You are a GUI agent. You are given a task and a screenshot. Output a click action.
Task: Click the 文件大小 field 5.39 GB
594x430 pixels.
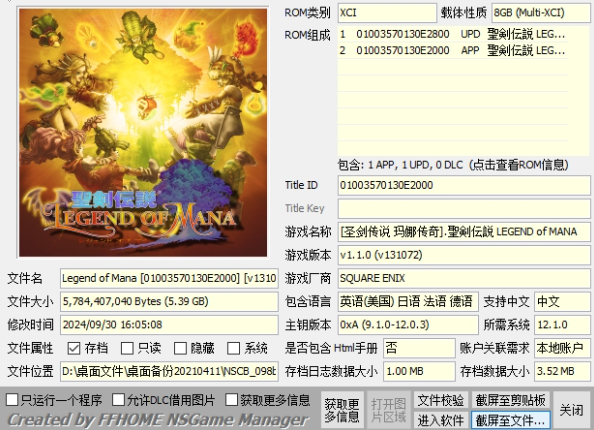point(169,302)
